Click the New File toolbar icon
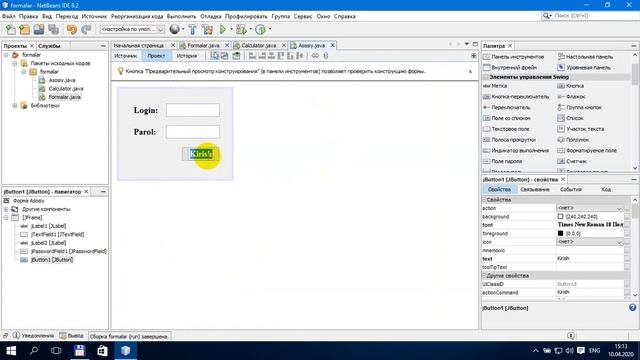 pyautogui.click(x=11, y=29)
